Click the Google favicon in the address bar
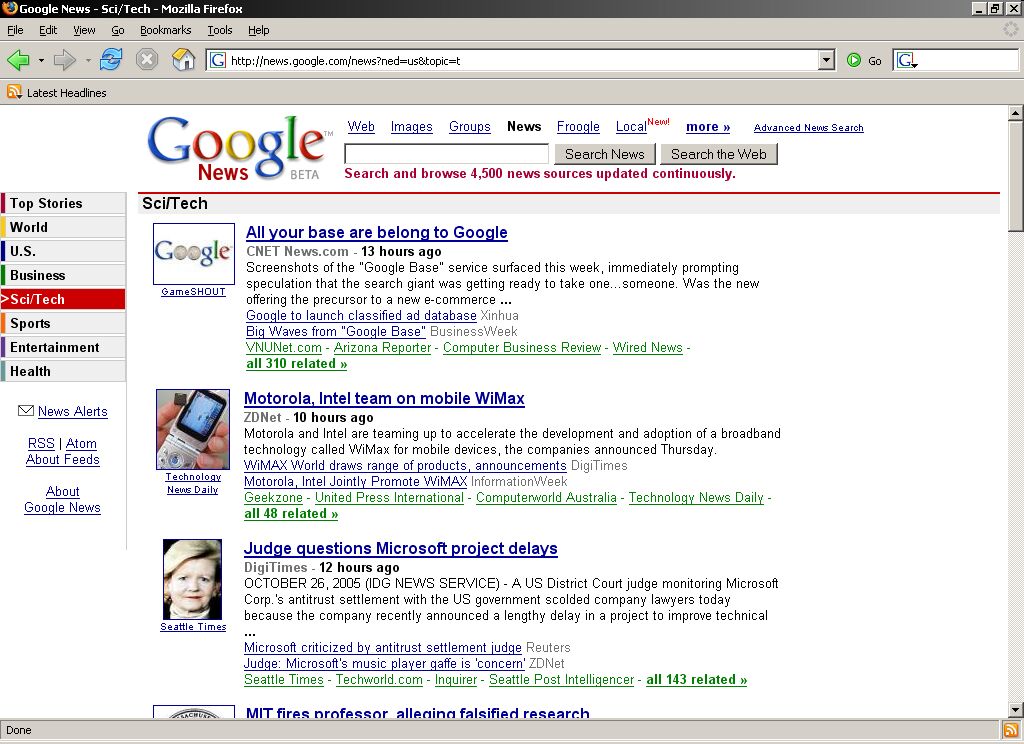 point(218,61)
